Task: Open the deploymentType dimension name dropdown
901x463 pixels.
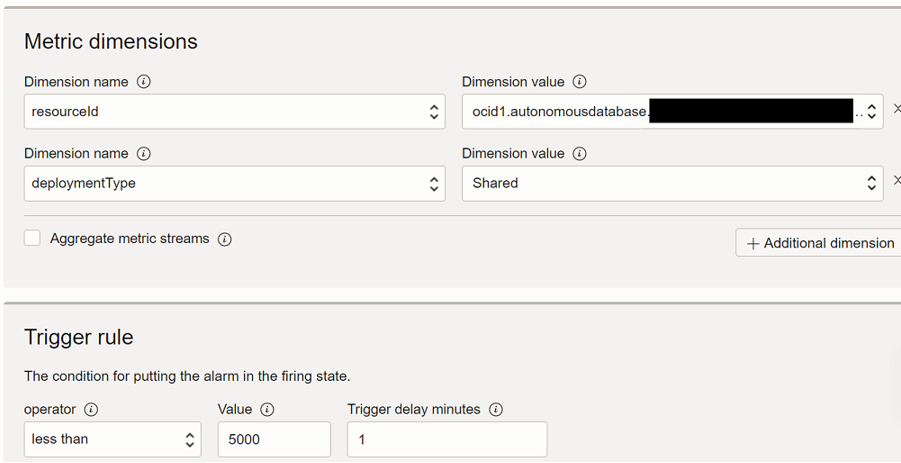Action: click(234, 184)
